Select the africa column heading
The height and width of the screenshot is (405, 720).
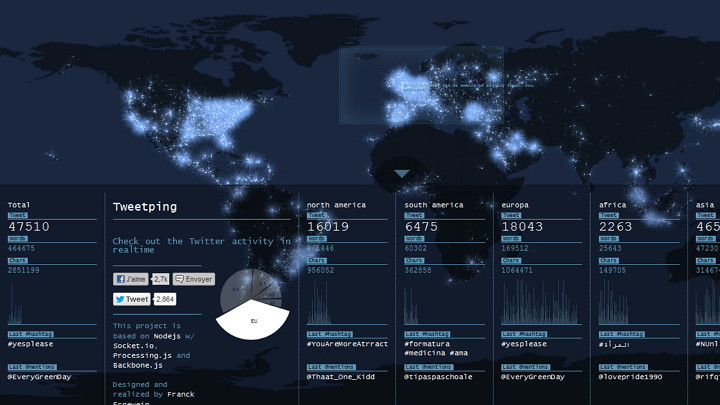click(612, 205)
